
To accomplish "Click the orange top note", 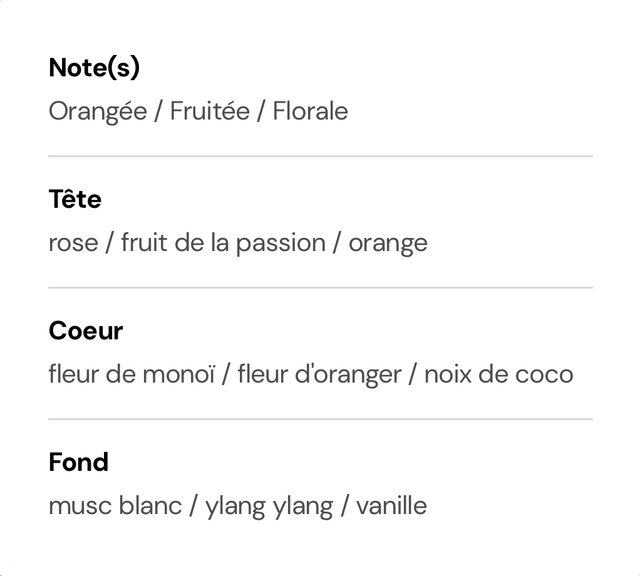I will click(x=388, y=245).
